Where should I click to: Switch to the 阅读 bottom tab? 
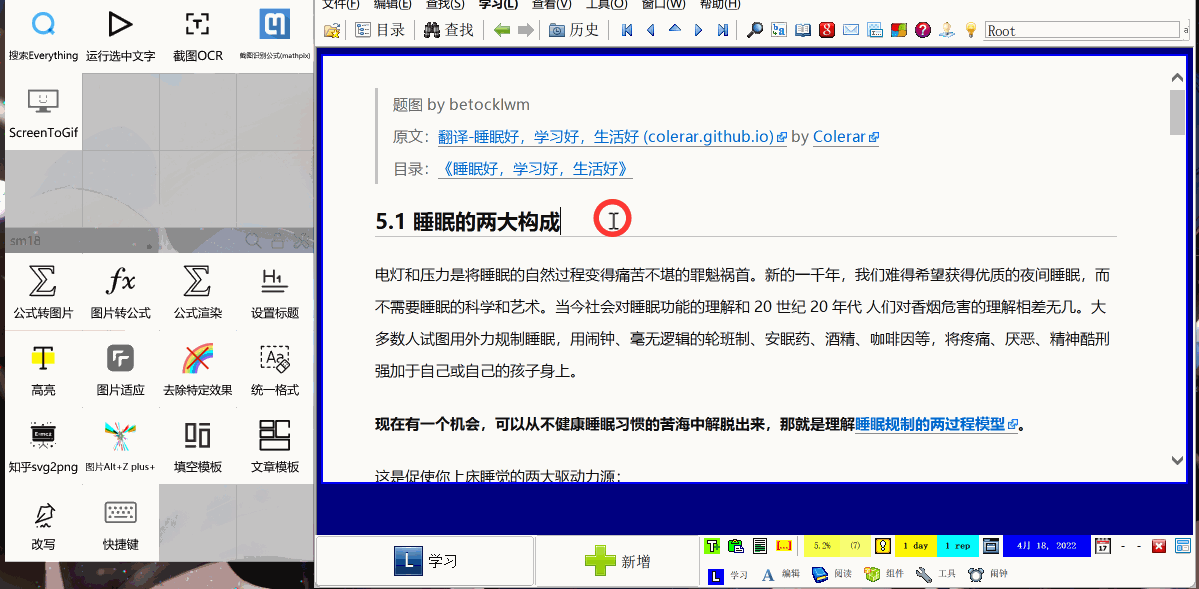831,574
